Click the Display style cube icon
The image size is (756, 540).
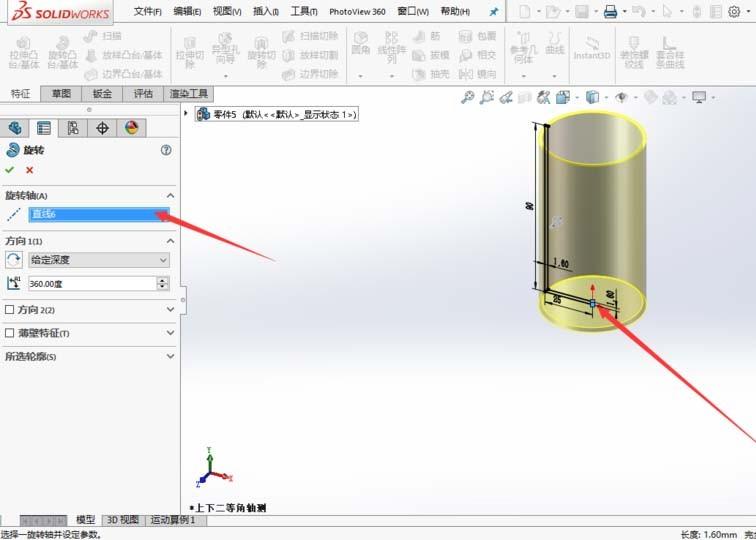click(x=592, y=97)
